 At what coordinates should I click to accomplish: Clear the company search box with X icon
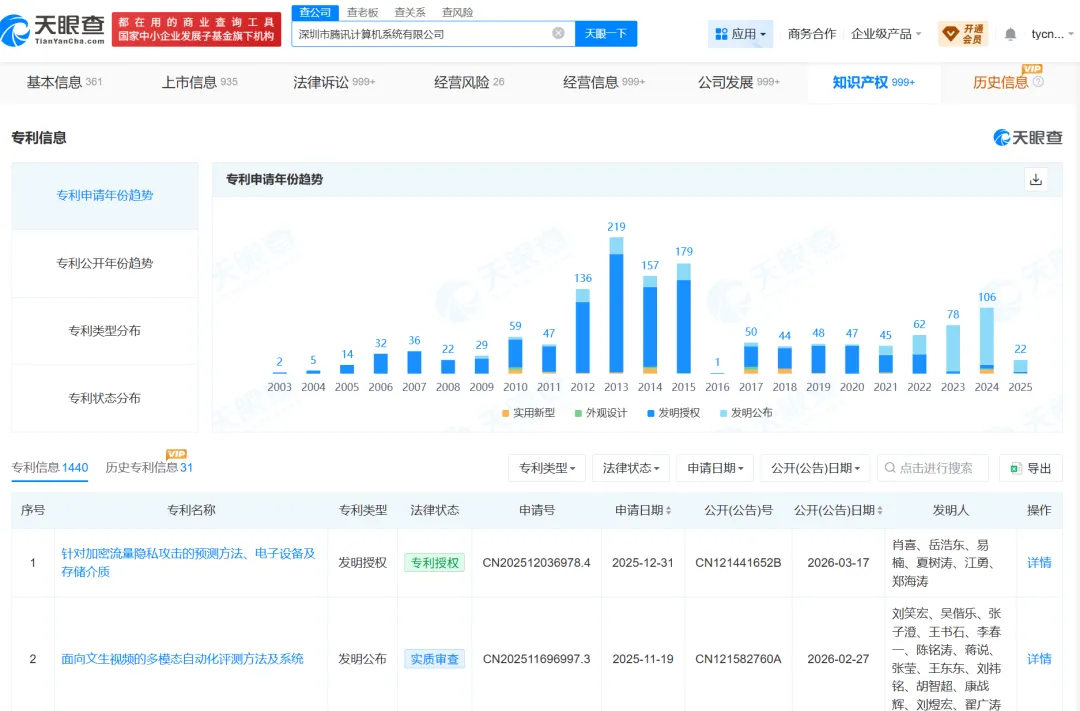coord(559,33)
